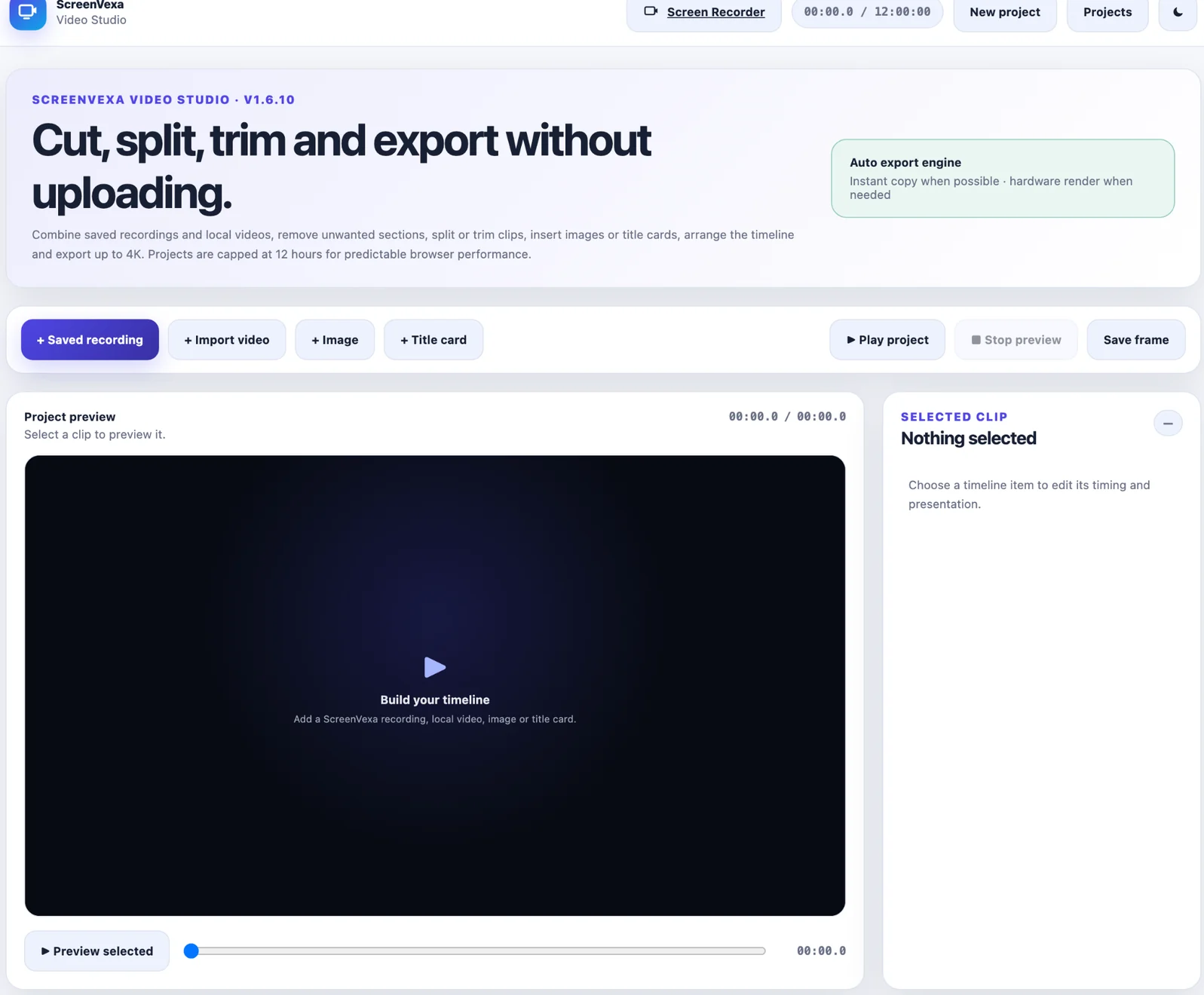Image resolution: width=1204 pixels, height=995 pixels.
Task: Click 'Select a clip to preview it.' text
Action: (x=95, y=435)
